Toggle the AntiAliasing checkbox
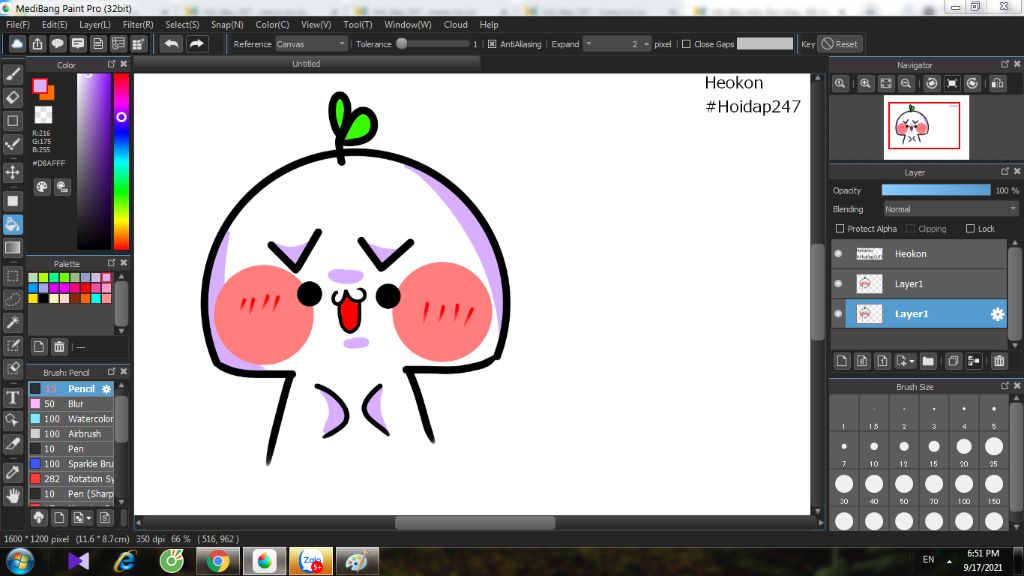1024x576 pixels. [x=492, y=44]
